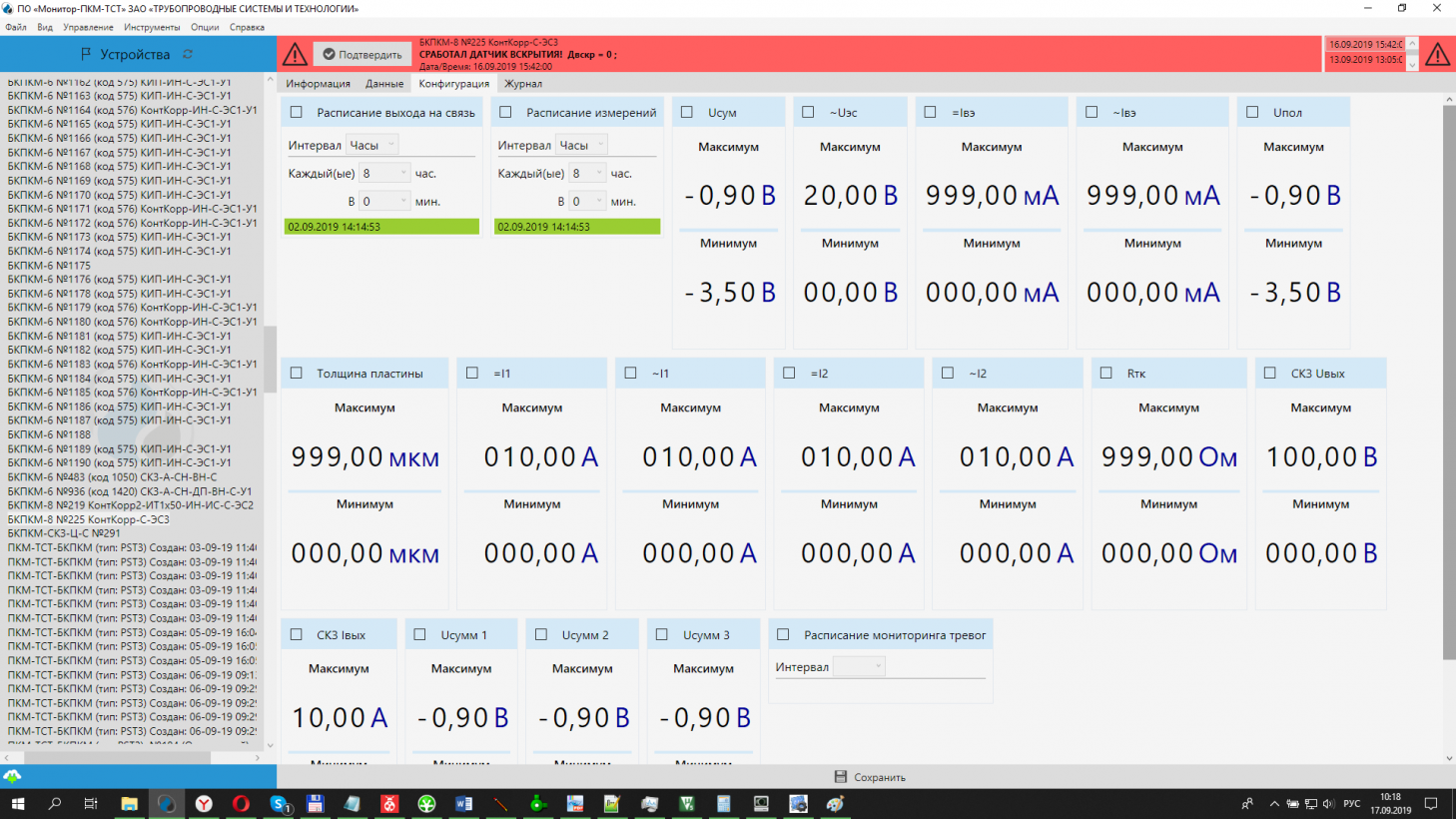Viewport: 1456px width, 819px height.
Task: Select device БКПКМ-СКЗ-Ц-С №291
Action: 64,533
